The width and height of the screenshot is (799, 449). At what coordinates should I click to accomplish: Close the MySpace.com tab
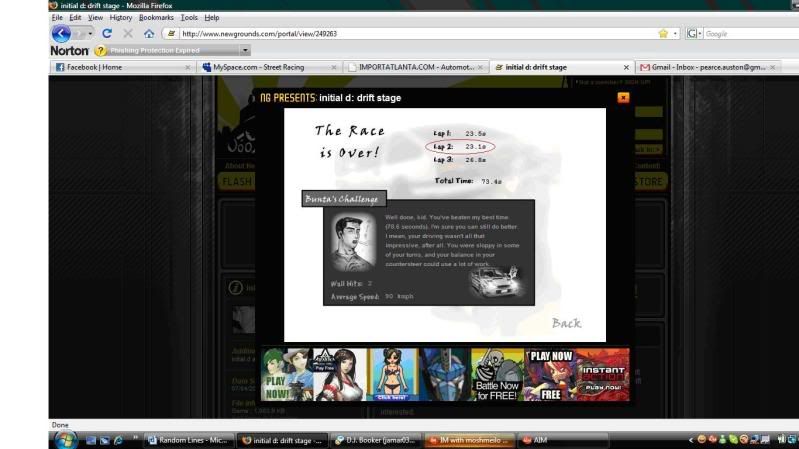tap(334, 67)
